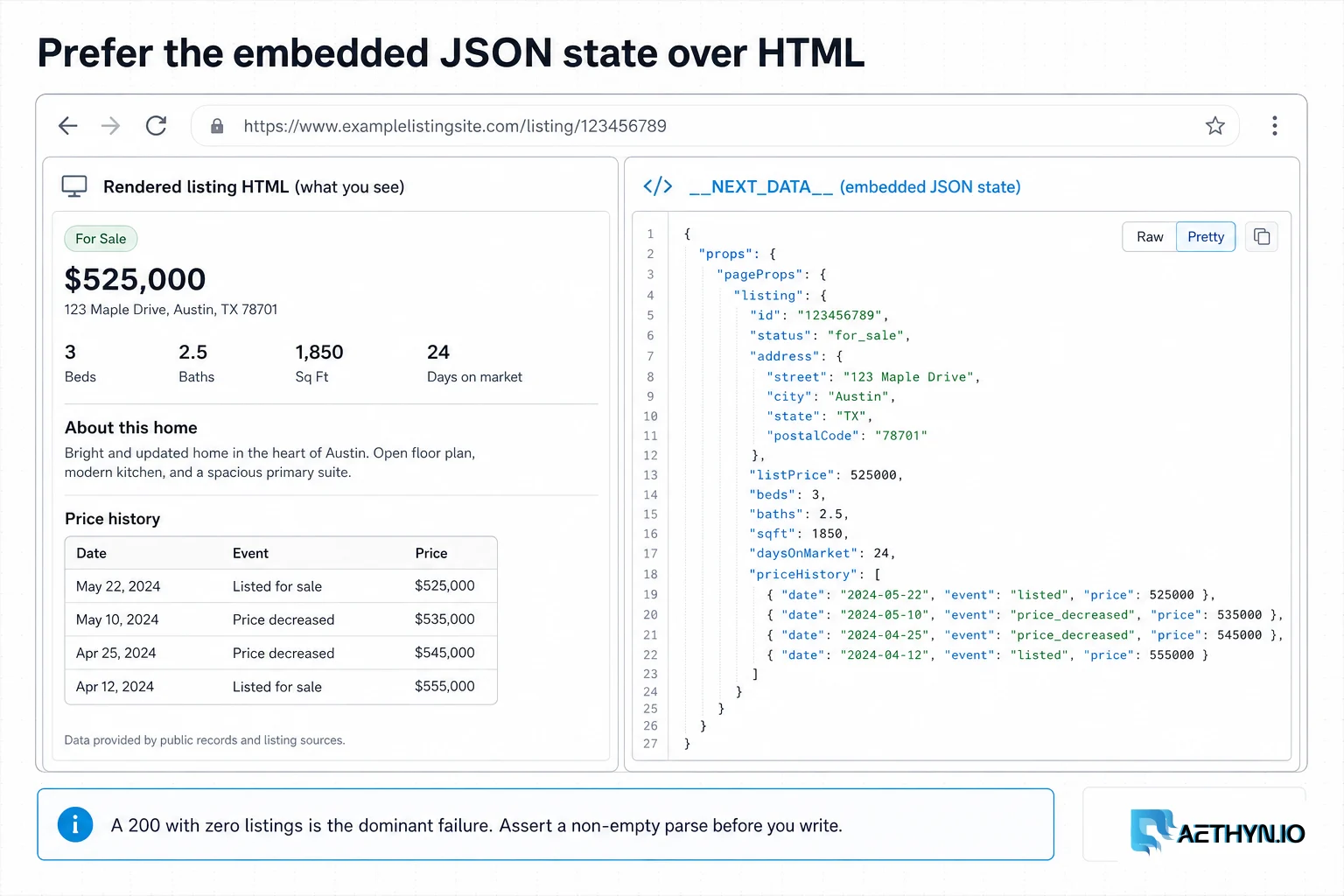Click the May 22, 2024 date cell

(x=118, y=586)
